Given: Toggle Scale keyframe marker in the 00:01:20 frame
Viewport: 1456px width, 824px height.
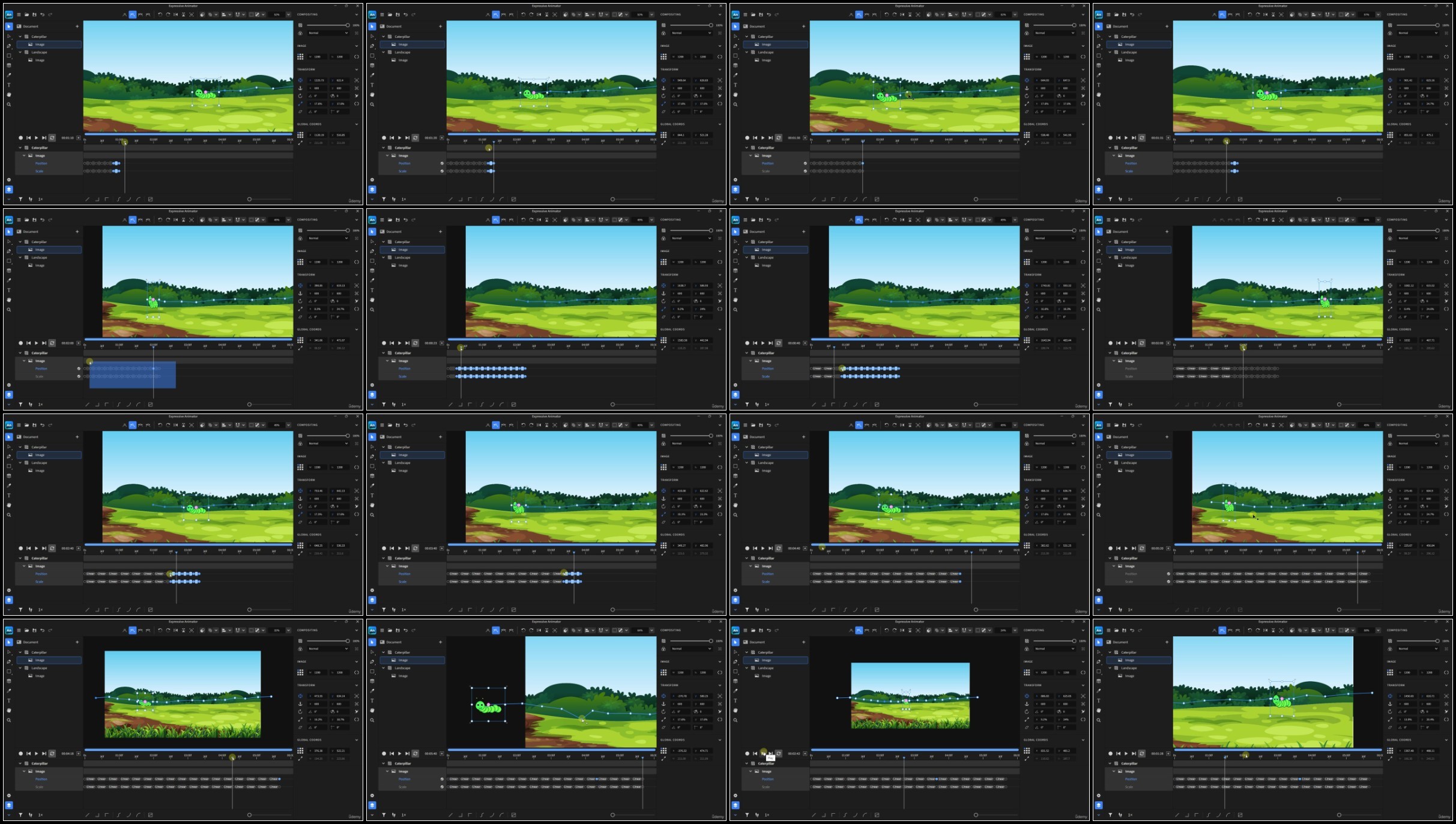Looking at the screenshot, I should point(442,171).
